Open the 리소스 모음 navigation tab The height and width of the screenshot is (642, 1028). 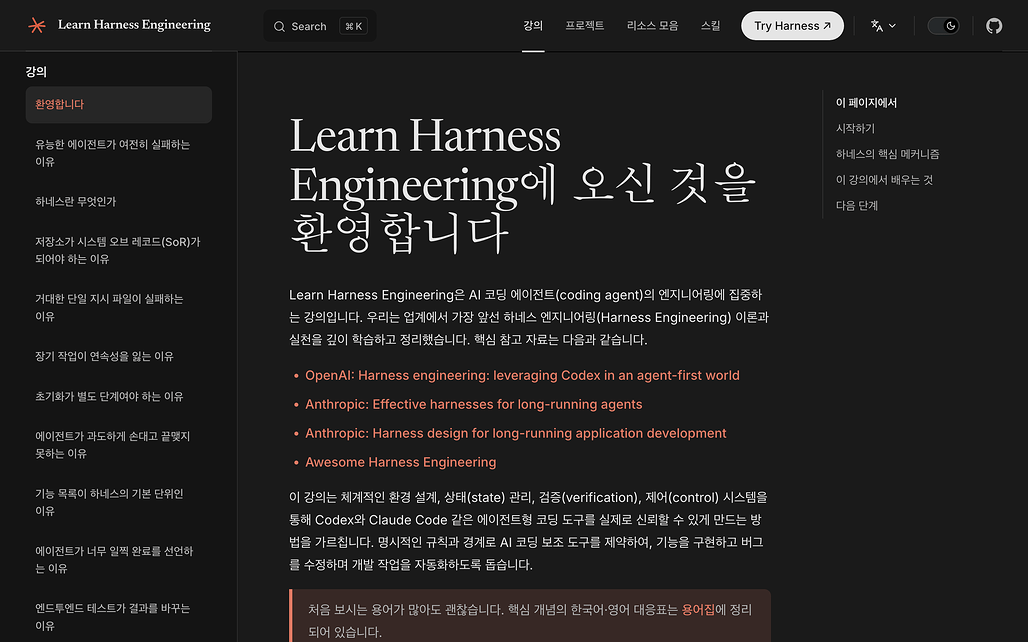[652, 26]
